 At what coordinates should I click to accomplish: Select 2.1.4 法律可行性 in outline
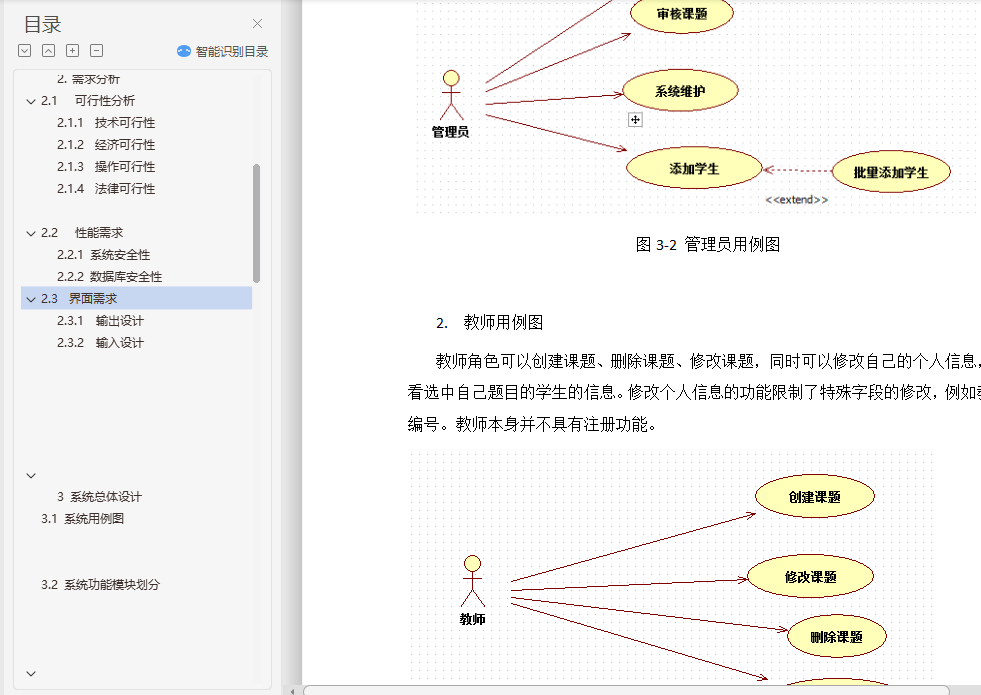click(106, 188)
